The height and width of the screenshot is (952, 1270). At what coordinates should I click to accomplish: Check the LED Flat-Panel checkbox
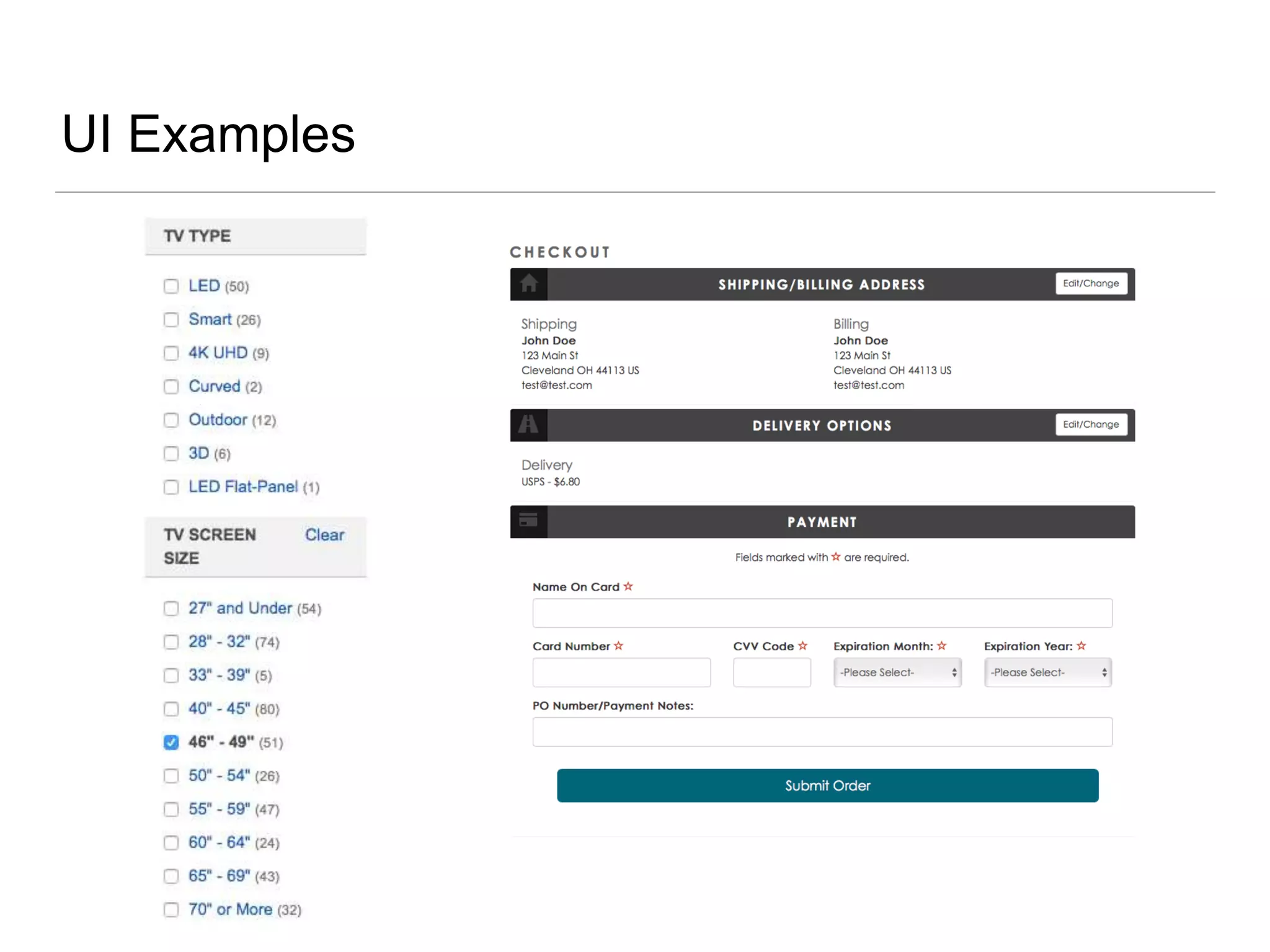pyautogui.click(x=171, y=487)
